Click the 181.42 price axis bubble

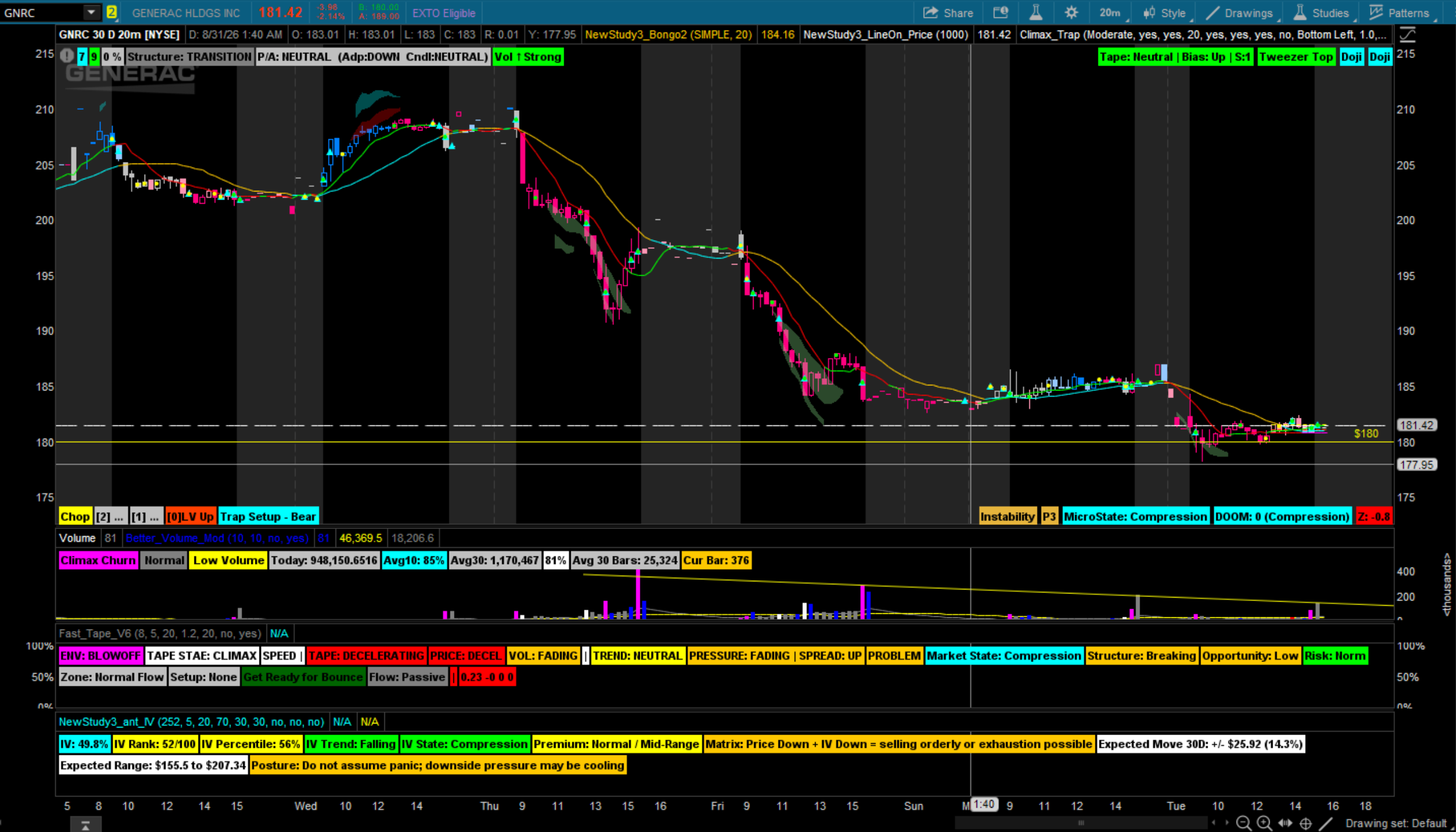coord(1417,425)
